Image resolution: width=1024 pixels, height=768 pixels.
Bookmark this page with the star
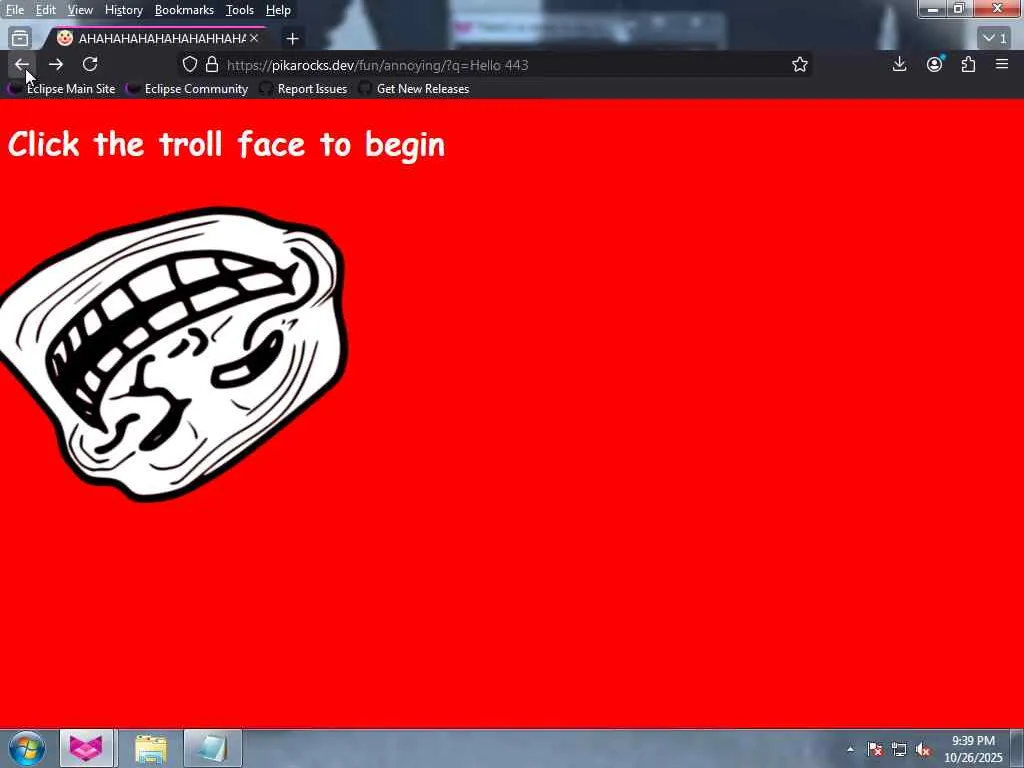pos(799,65)
